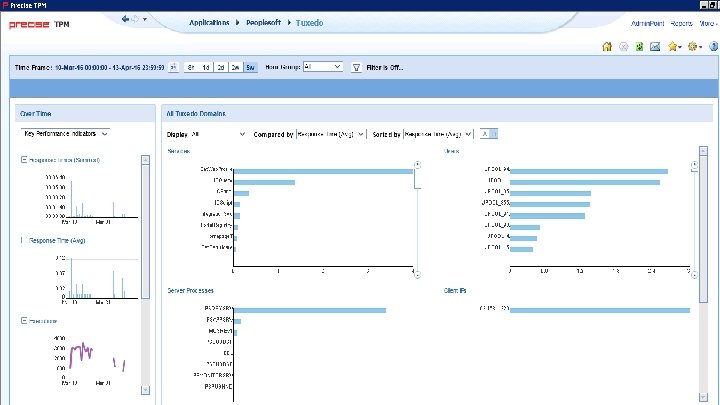Click the main panel scroll-down arrow
720x405 pixels.
(x=703, y=397)
